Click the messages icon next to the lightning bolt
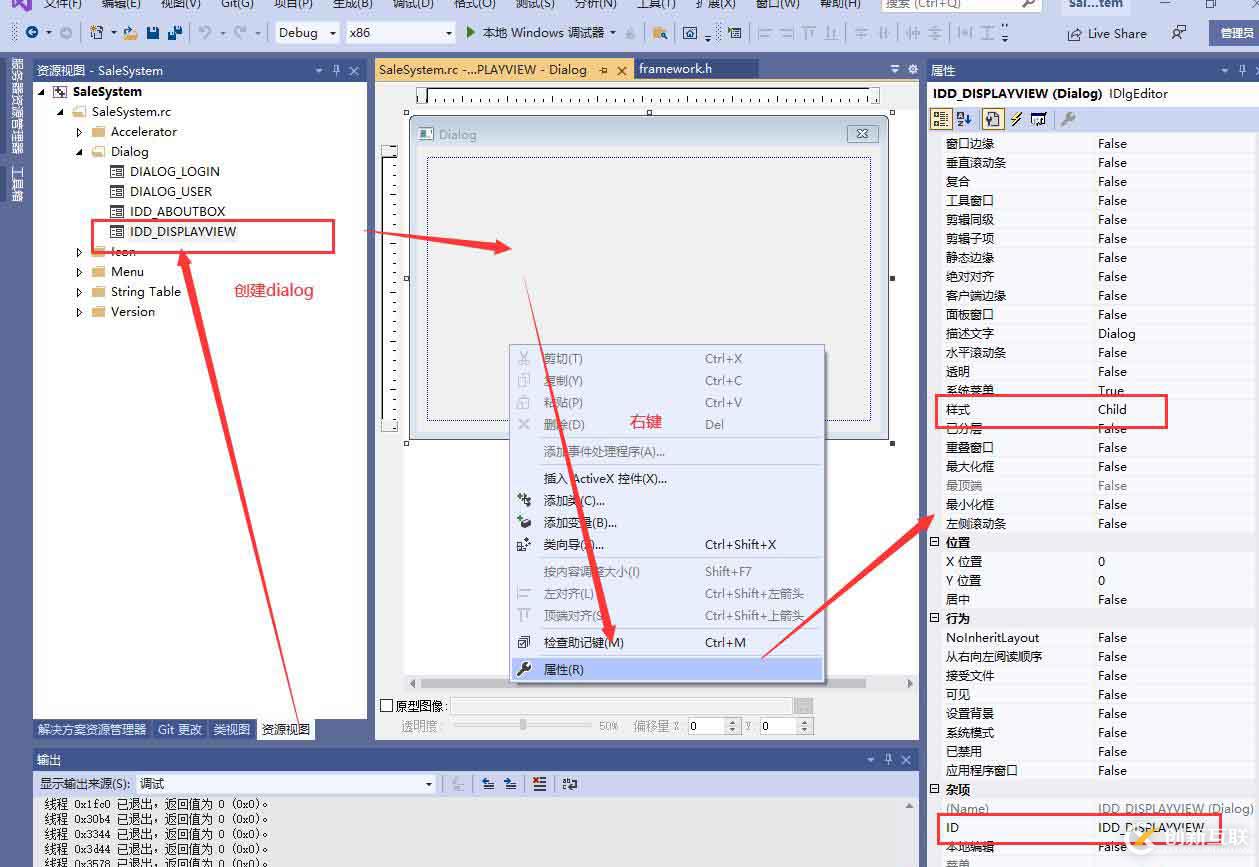The image size is (1259, 867). tap(1039, 119)
